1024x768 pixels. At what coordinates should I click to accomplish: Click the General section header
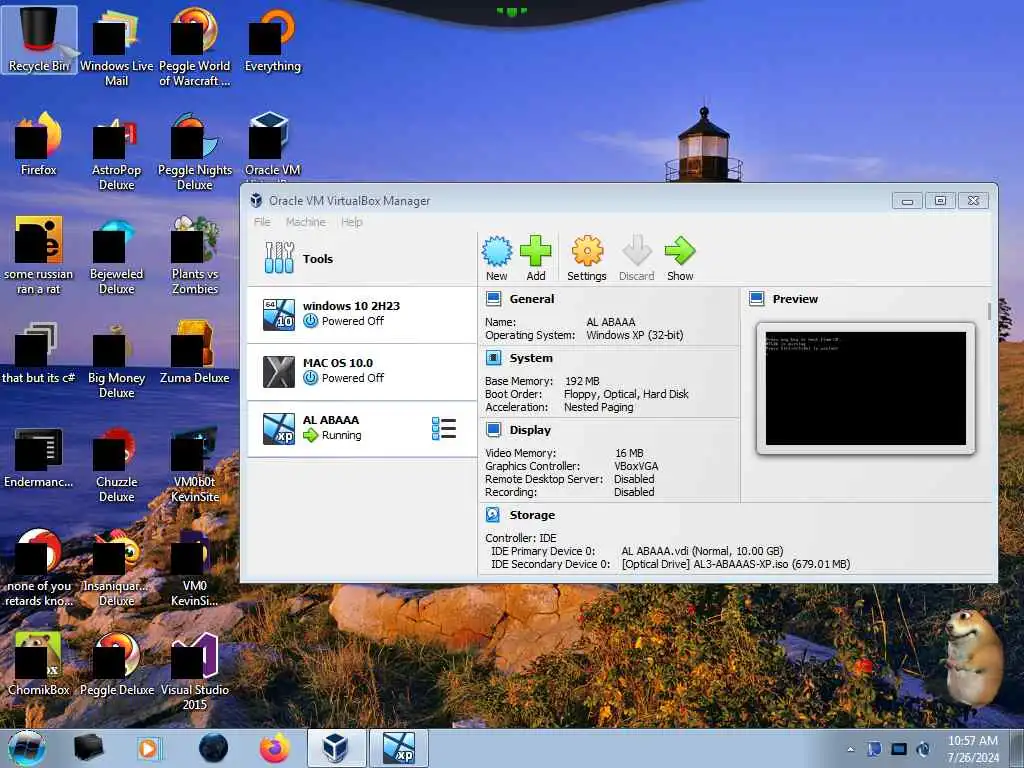pos(532,299)
